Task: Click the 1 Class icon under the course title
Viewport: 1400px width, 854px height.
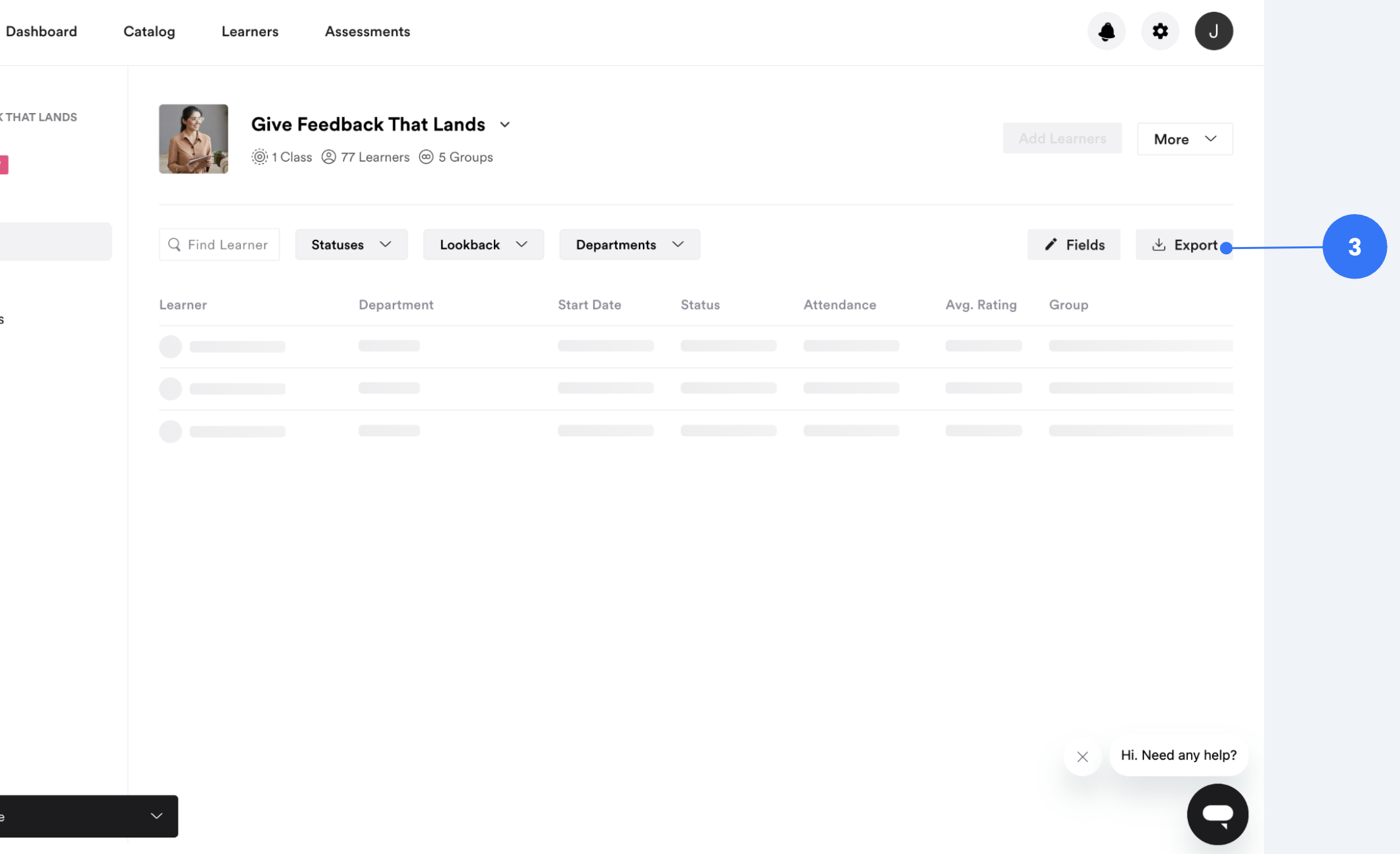Action: 259,156
